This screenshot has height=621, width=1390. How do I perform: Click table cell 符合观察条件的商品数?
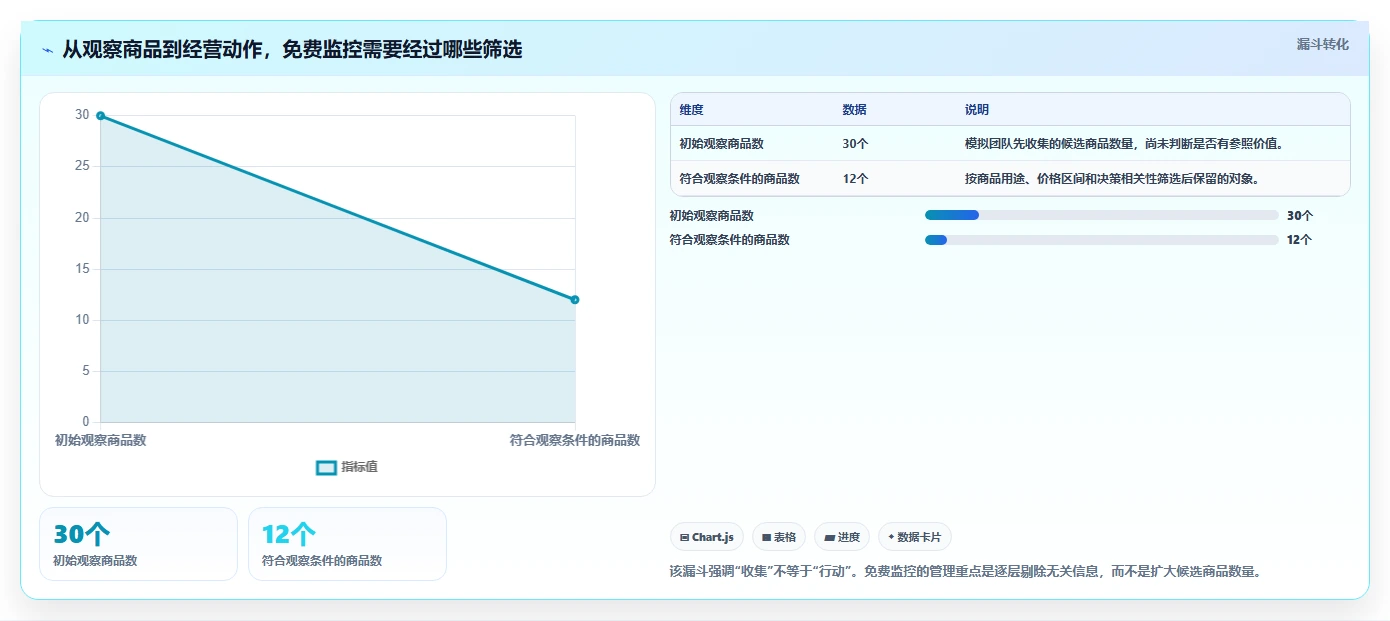(x=739, y=179)
